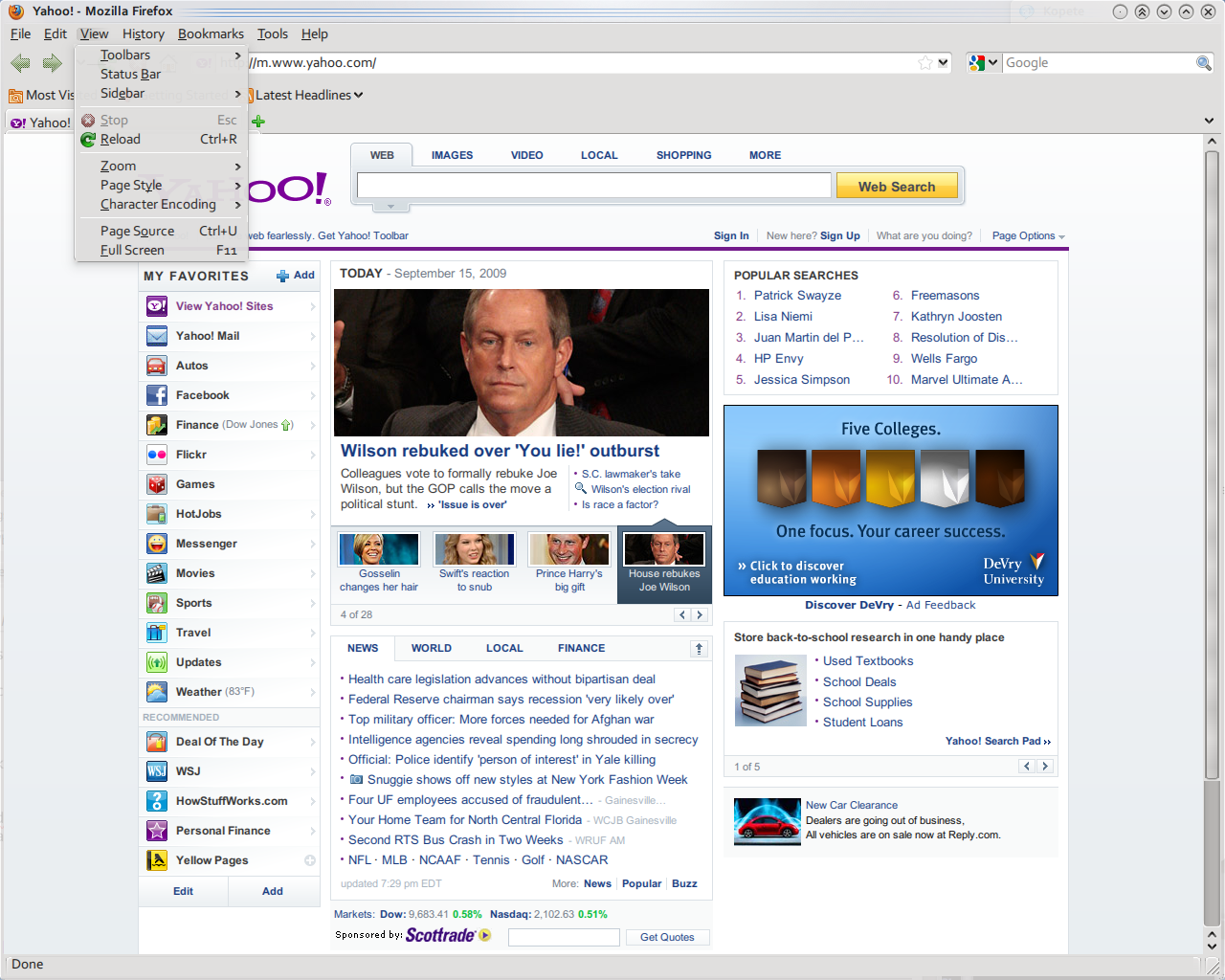Go to next Today story arrow

click(700, 614)
